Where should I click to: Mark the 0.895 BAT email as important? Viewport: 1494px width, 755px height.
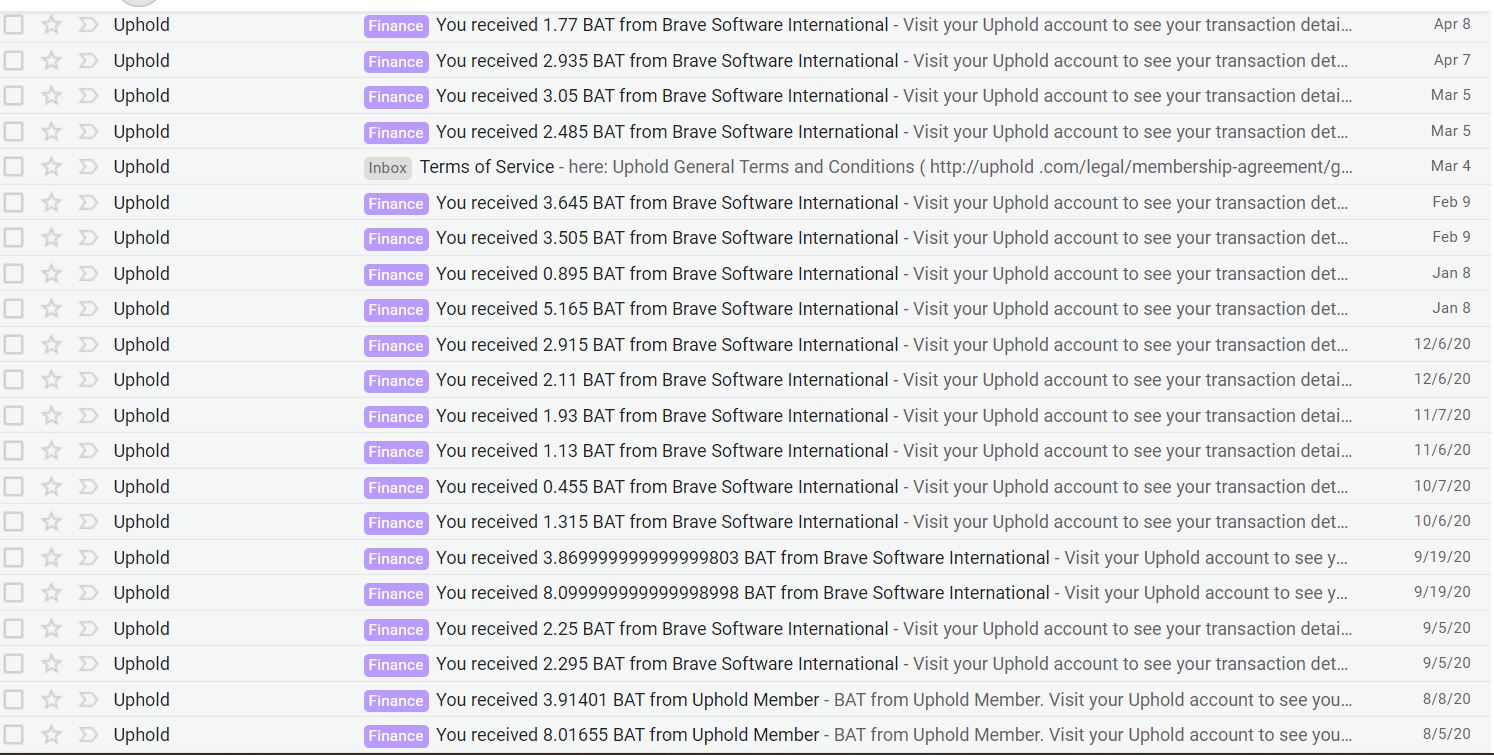tap(88, 274)
